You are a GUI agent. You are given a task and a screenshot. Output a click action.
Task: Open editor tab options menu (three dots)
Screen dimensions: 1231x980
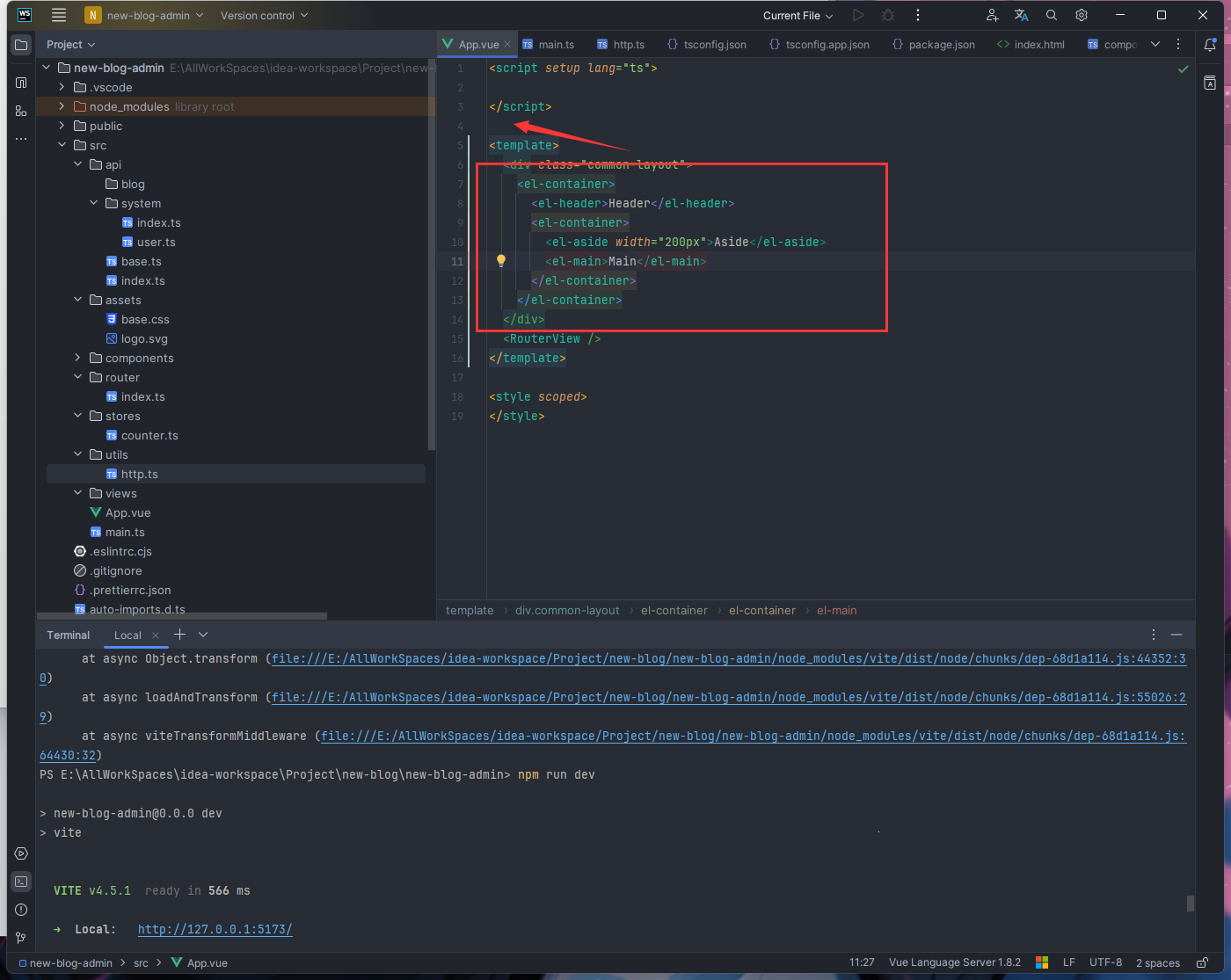1178,44
